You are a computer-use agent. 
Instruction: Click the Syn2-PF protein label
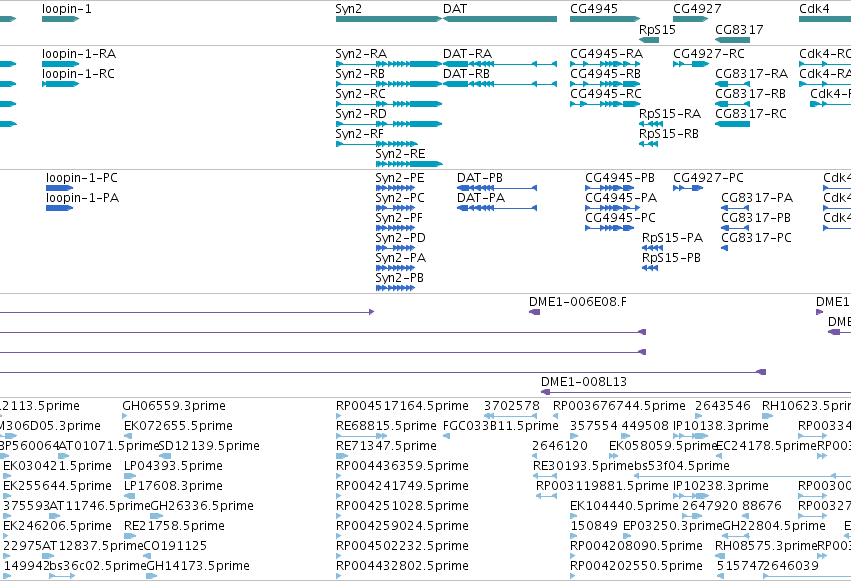click(x=399, y=218)
